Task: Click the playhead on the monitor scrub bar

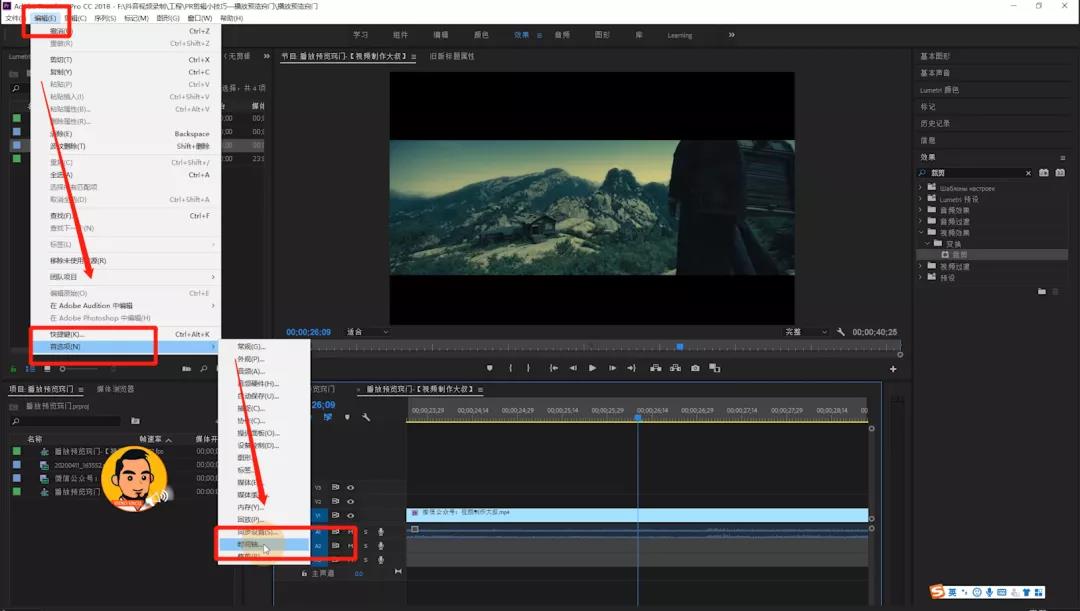Action: [680, 346]
